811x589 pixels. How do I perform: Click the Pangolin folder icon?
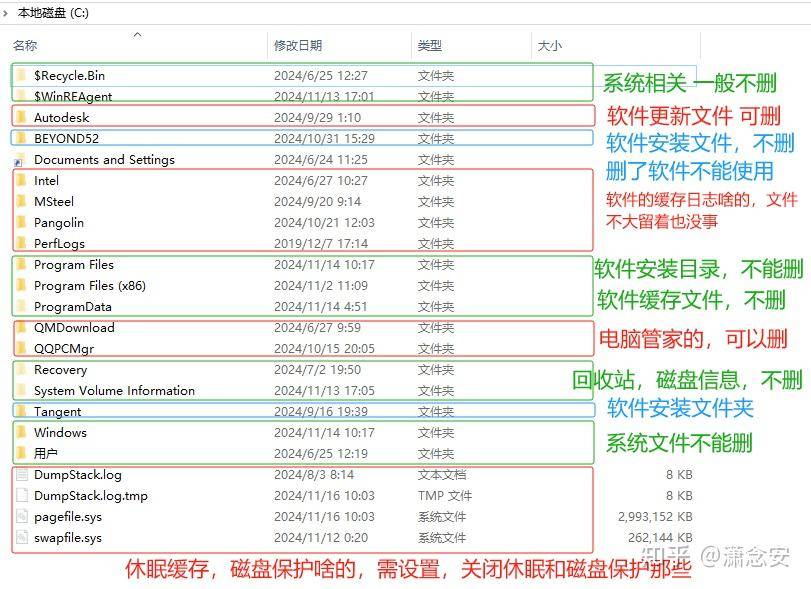point(21,222)
